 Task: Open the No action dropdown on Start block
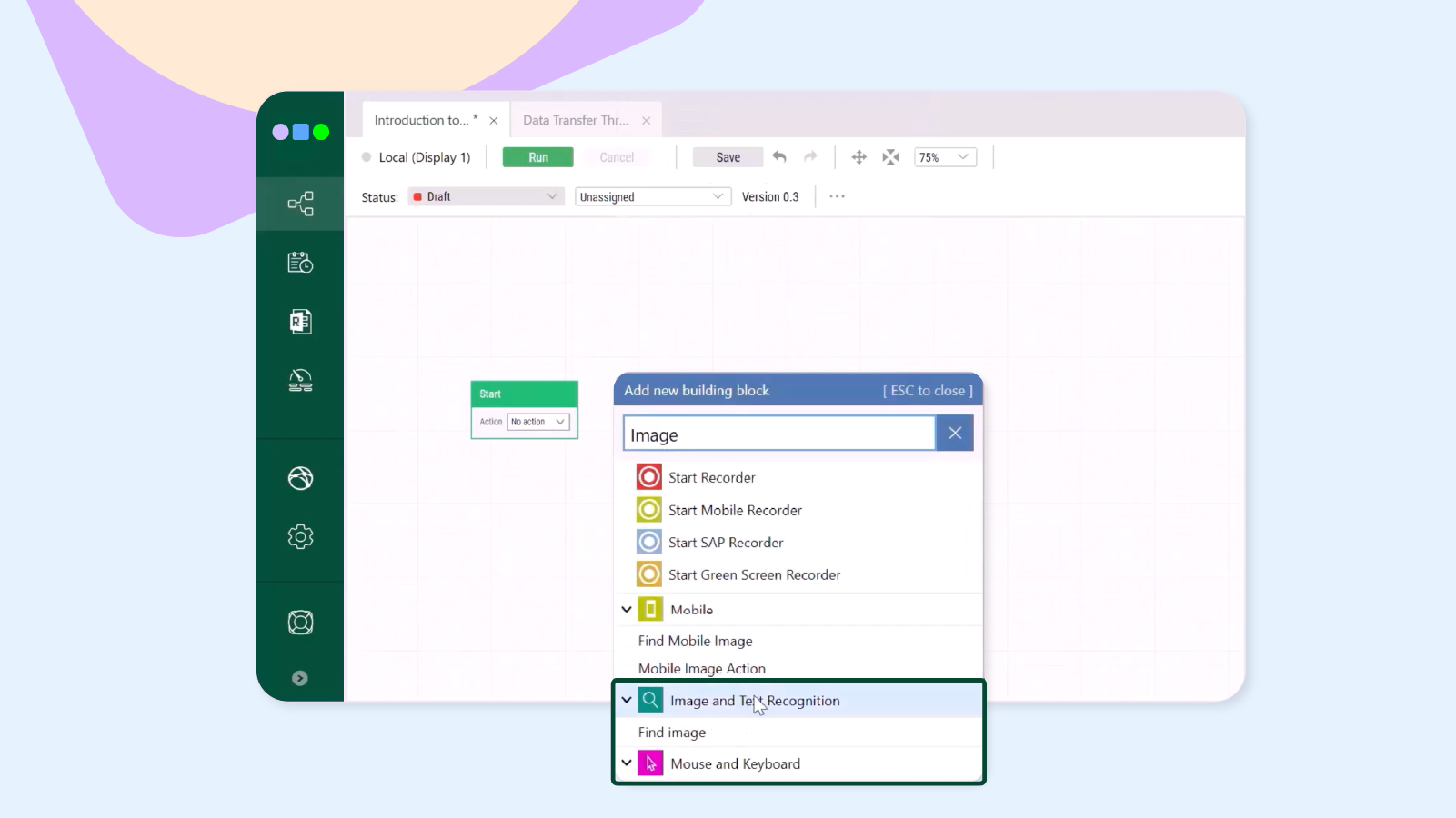tap(537, 421)
